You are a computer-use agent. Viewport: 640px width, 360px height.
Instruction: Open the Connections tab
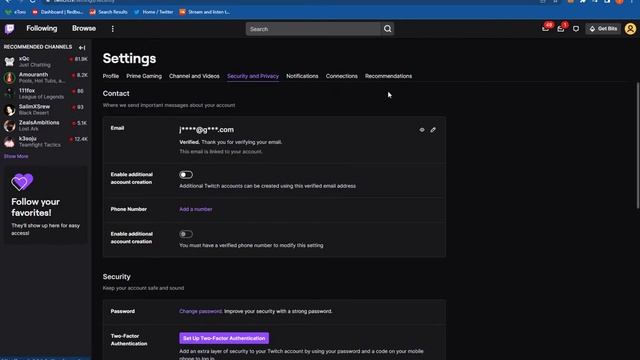coord(342,76)
